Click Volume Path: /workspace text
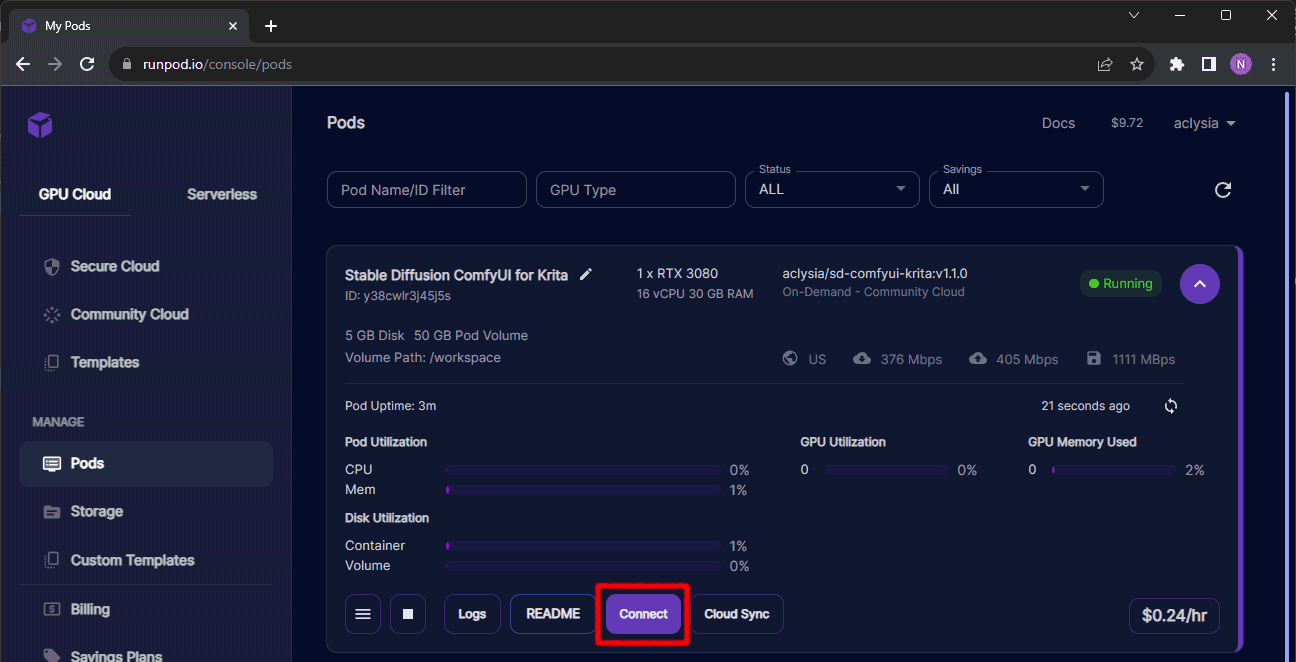The height and width of the screenshot is (662, 1296). 423,357
